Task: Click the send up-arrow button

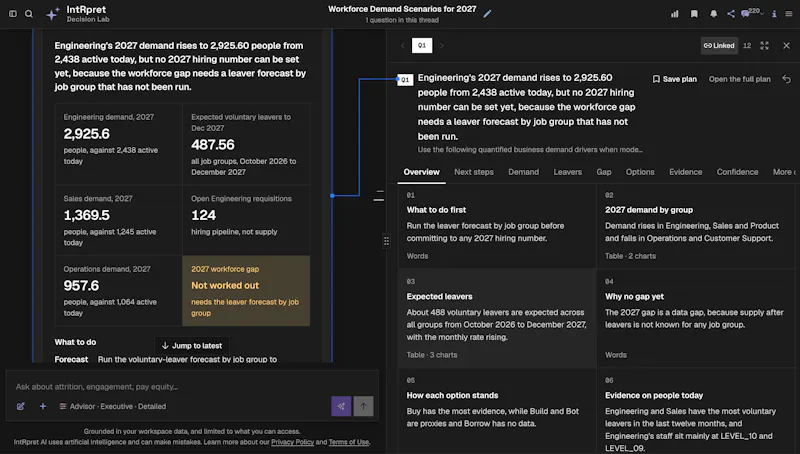Action: 363,406
